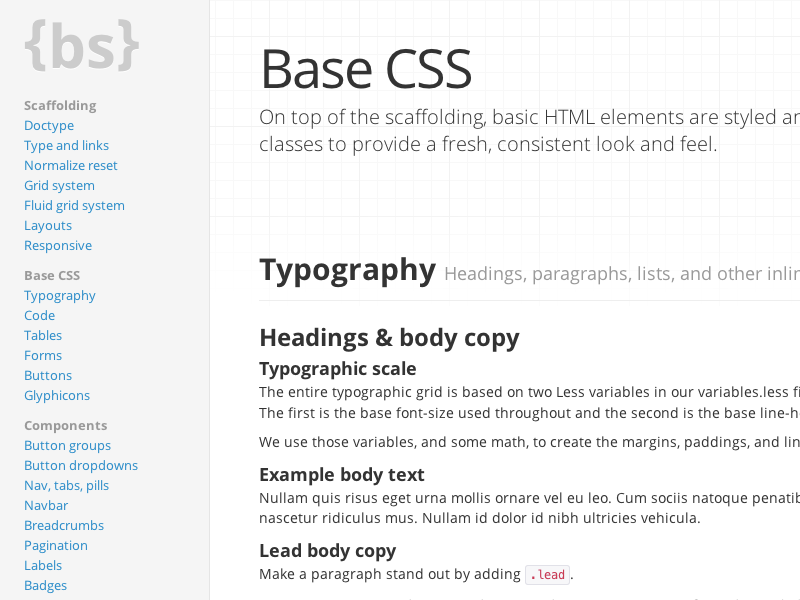Open the Doctype documentation link
Image resolution: width=800 pixels, height=600 pixels.
49,125
